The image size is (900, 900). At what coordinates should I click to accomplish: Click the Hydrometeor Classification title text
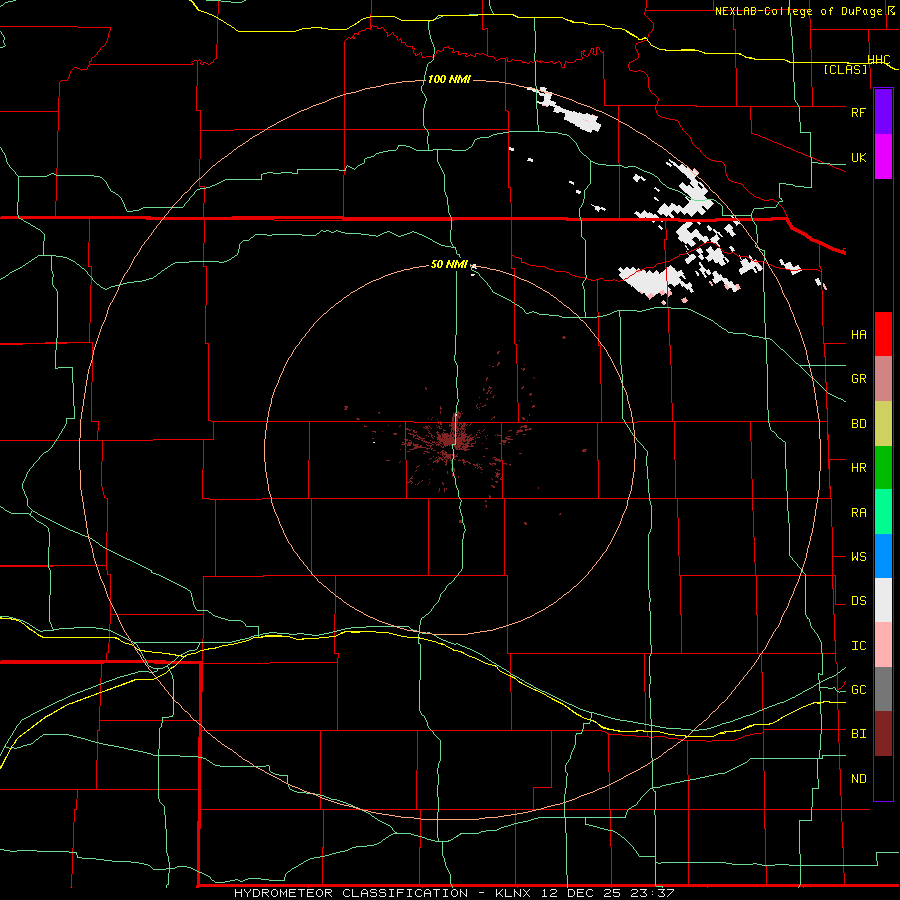pos(351,893)
